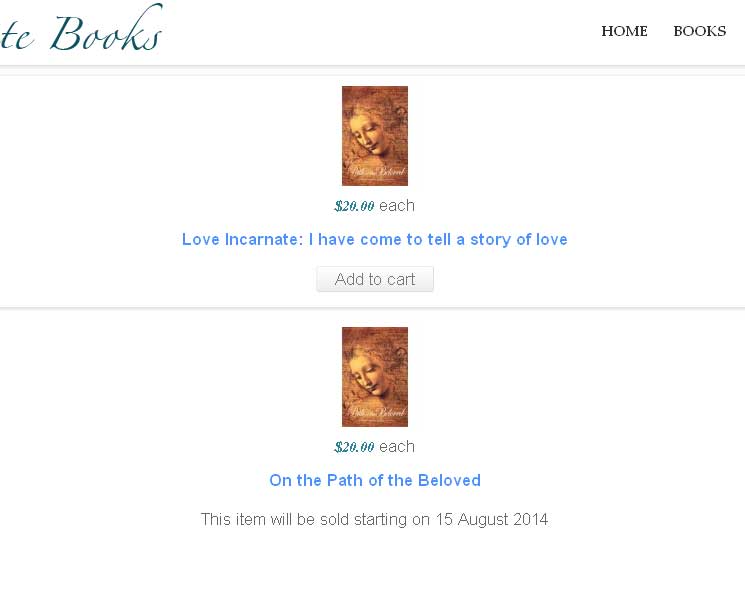Image resolution: width=745 pixels, height=594 pixels.
Task: Select the $20.00 price under Love Incarnate cover
Action: pos(354,206)
